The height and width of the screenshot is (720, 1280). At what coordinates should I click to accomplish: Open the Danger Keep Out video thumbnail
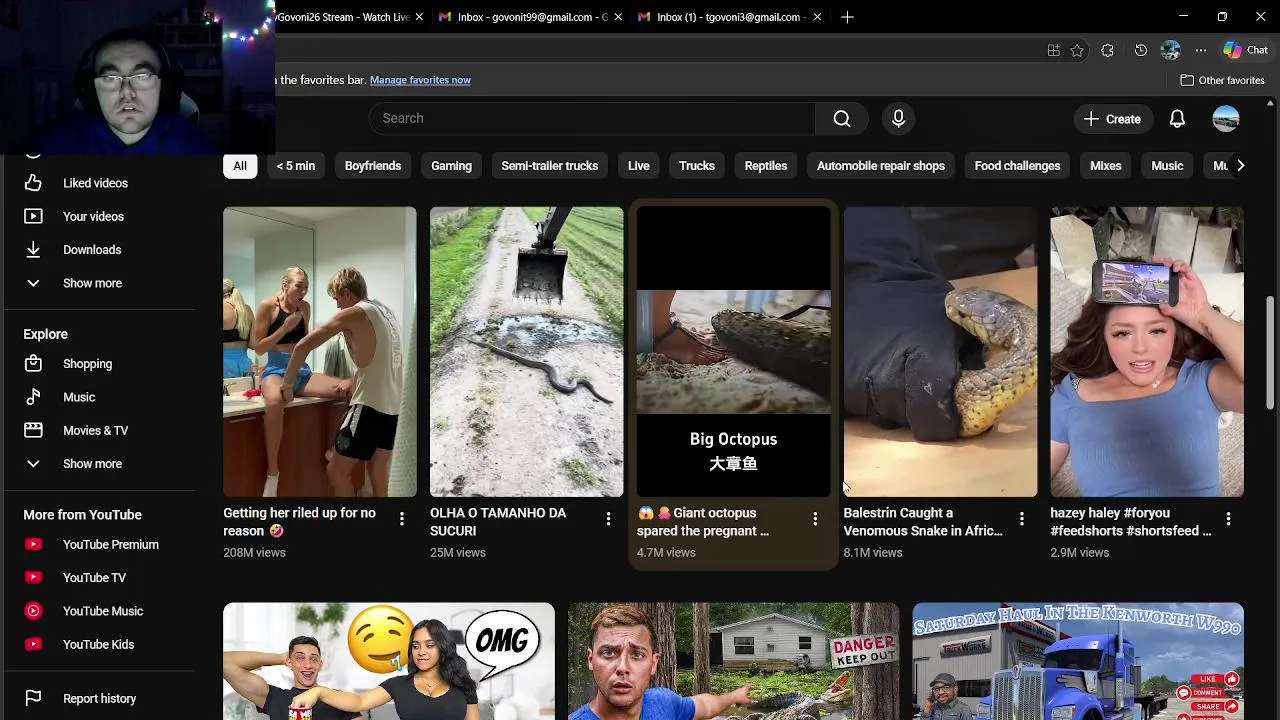(734, 661)
